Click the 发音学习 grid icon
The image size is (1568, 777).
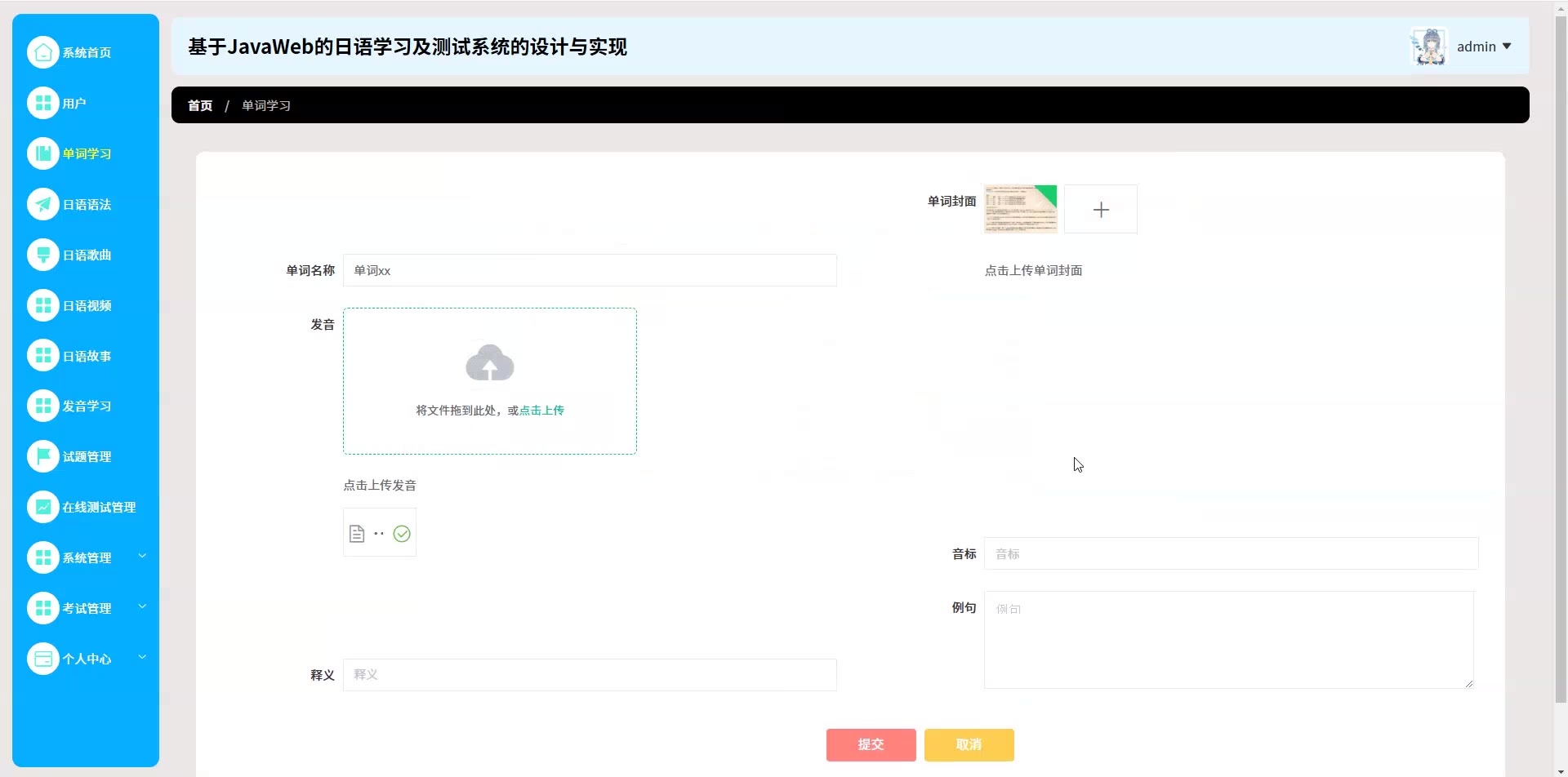(x=43, y=406)
